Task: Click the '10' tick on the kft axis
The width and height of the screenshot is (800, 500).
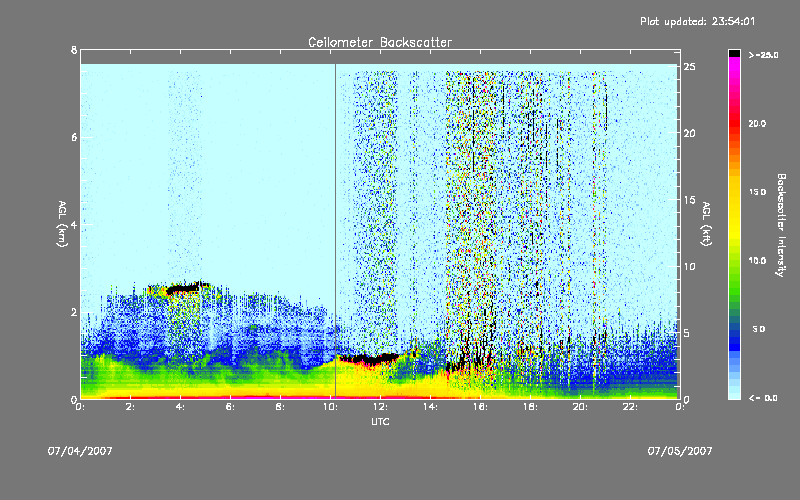Action: point(690,266)
